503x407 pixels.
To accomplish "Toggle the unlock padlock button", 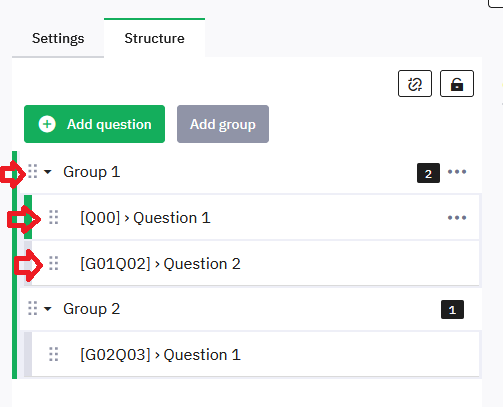I will click(x=457, y=84).
